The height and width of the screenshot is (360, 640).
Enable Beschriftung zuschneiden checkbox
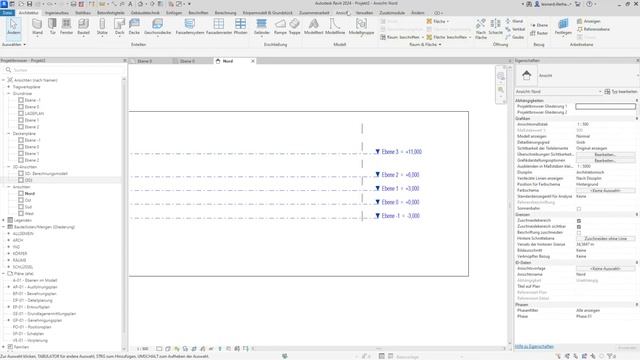point(579,233)
